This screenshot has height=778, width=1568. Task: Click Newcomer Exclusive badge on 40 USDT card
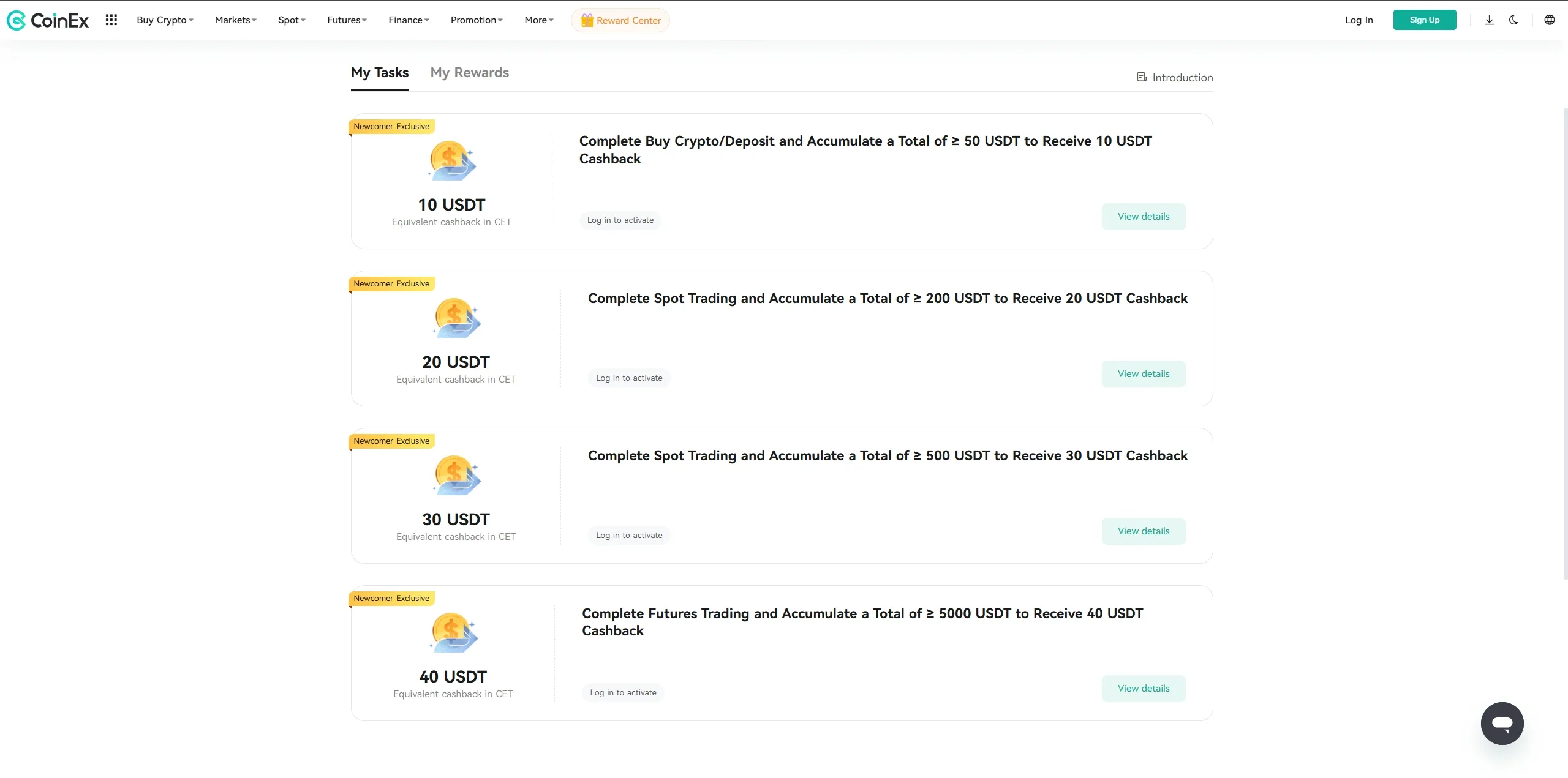pyautogui.click(x=391, y=599)
